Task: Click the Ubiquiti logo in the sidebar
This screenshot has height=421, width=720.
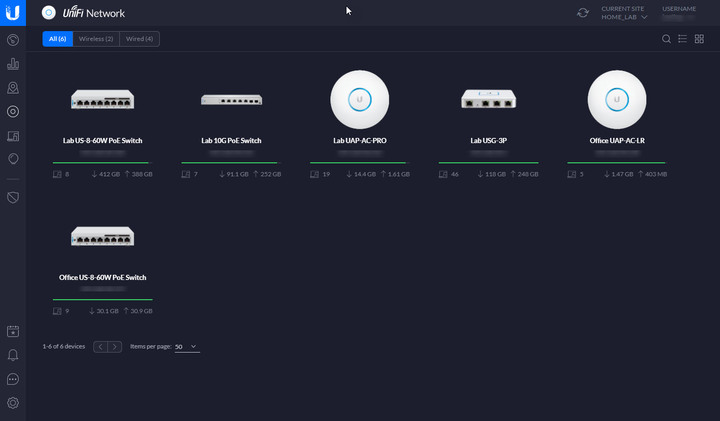Action: (13, 13)
